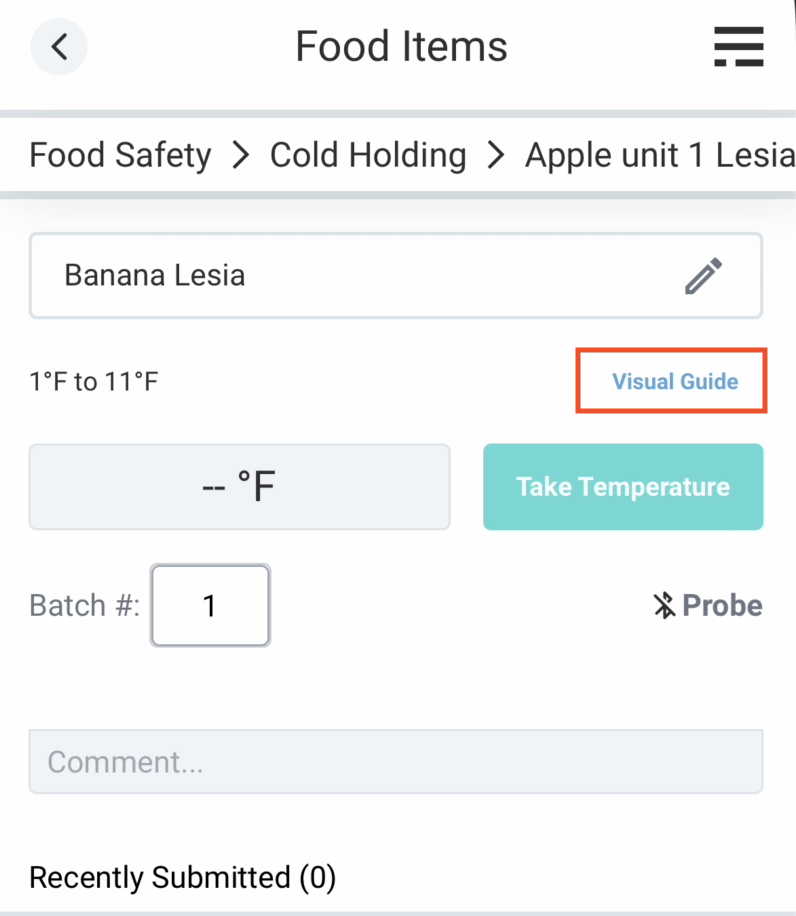
Task: Select the pencil icon to edit food name
Action: click(703, 276)
